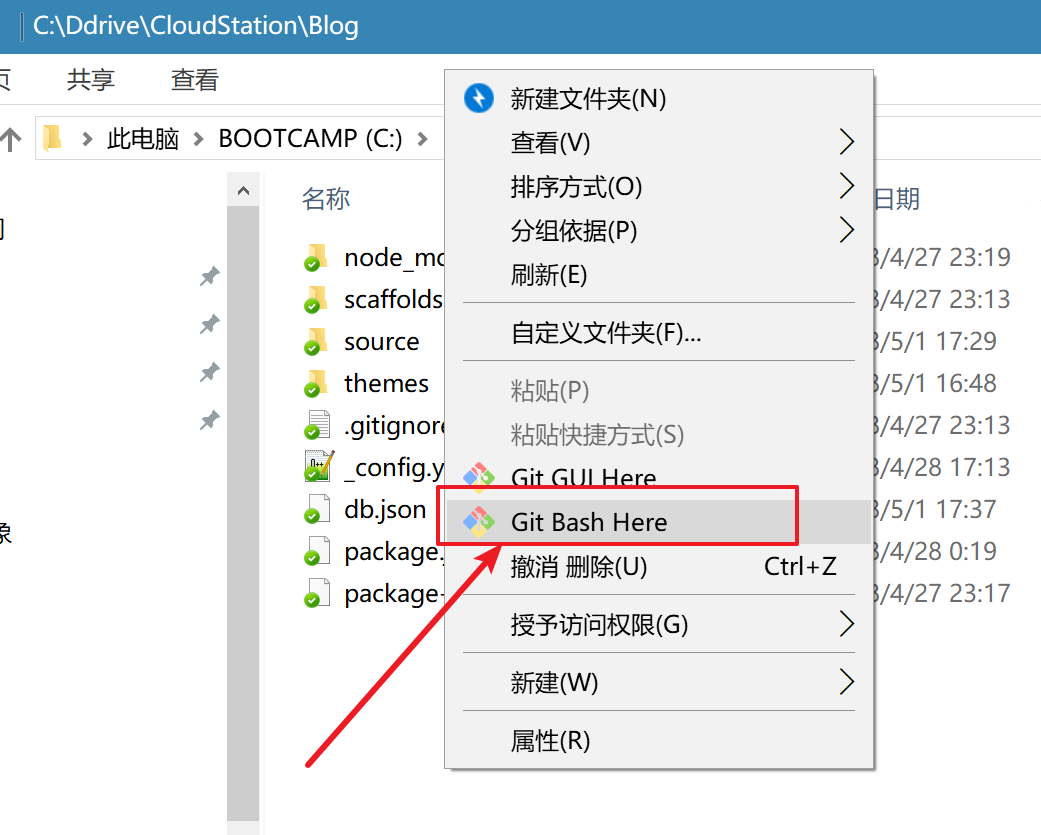This screenshot has width=1041, height=835.
Task: Open the 查看 ribbon tab
Action: [x=195, y=80]
